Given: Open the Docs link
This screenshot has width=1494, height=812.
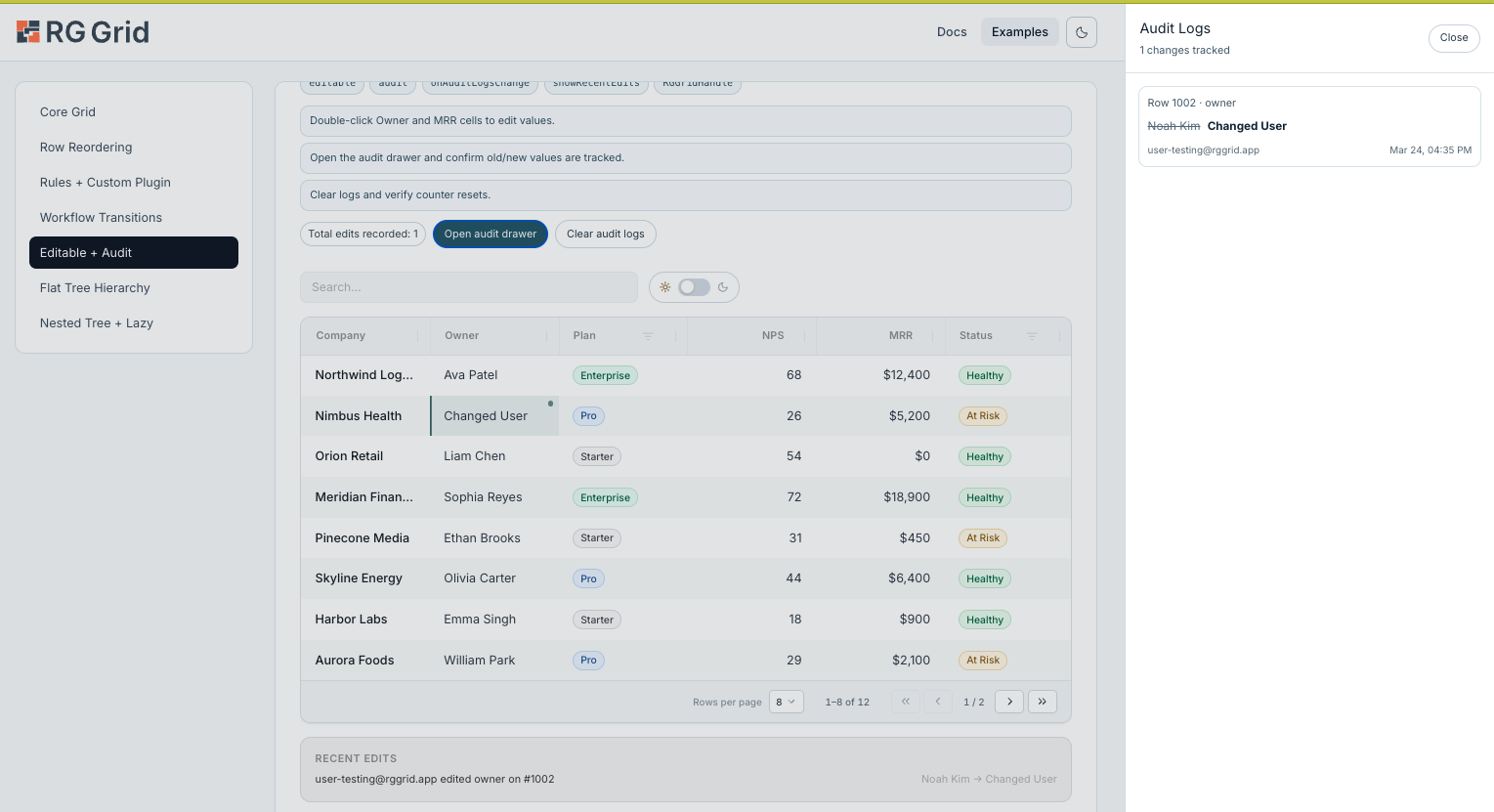Looking at the screenshot, I should click(952, 32).
